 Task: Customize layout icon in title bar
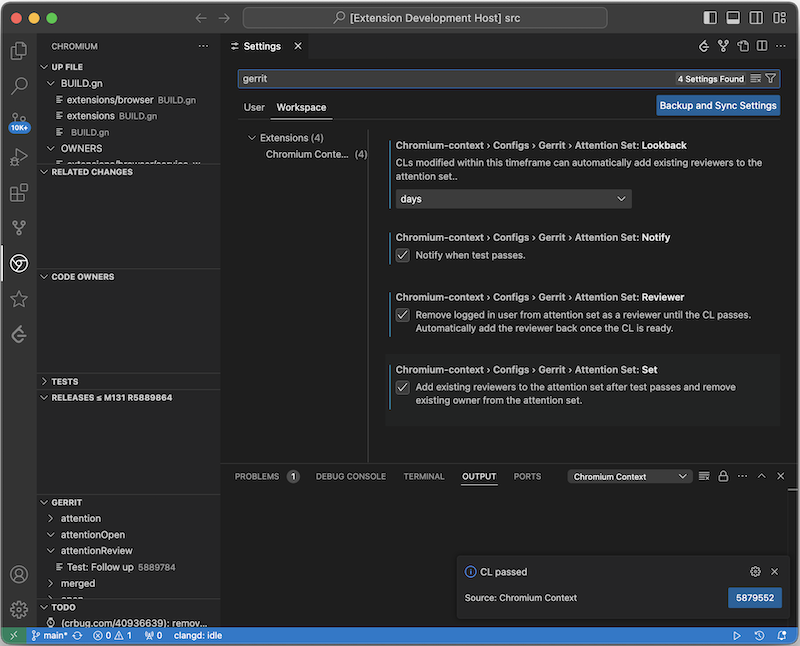(779, 18)
